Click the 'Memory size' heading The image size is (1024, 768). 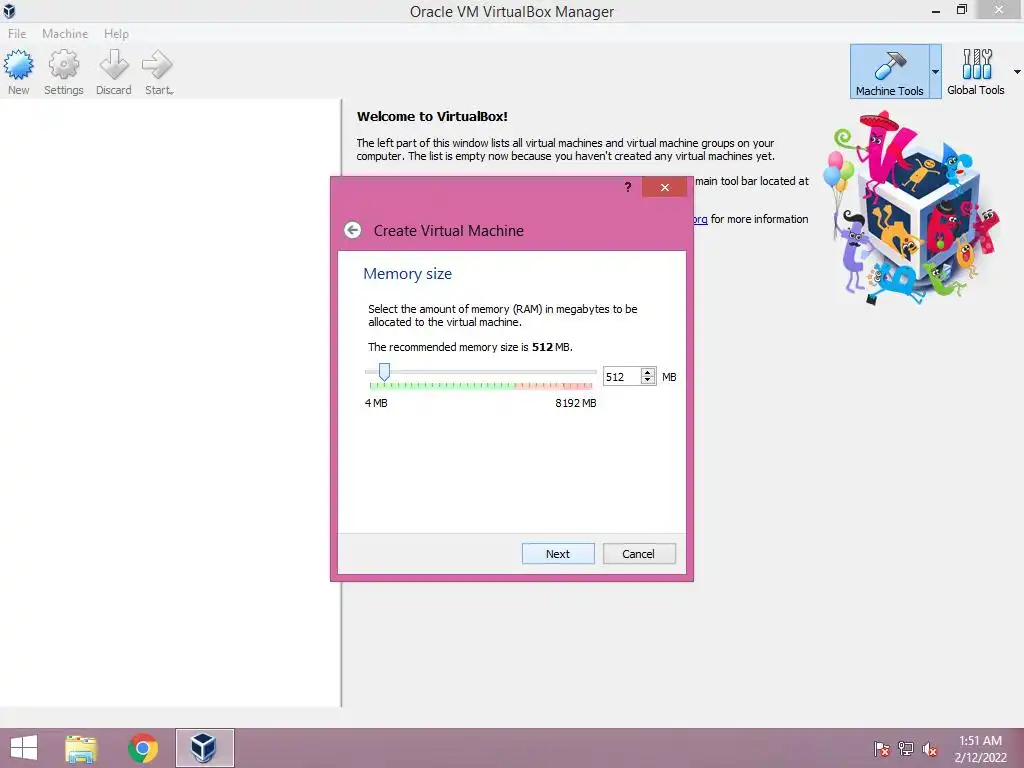[408, 274]
